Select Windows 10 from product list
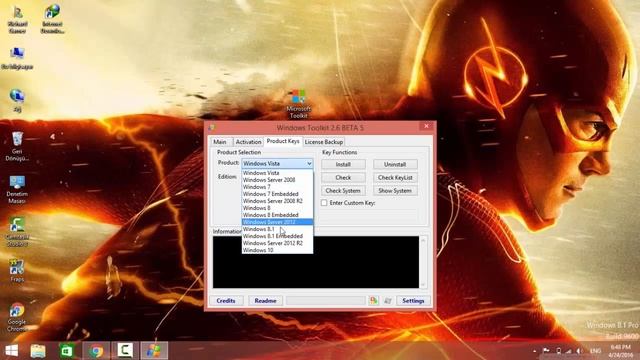Screen dimensions: 640x360 click(x=278, y=250)
